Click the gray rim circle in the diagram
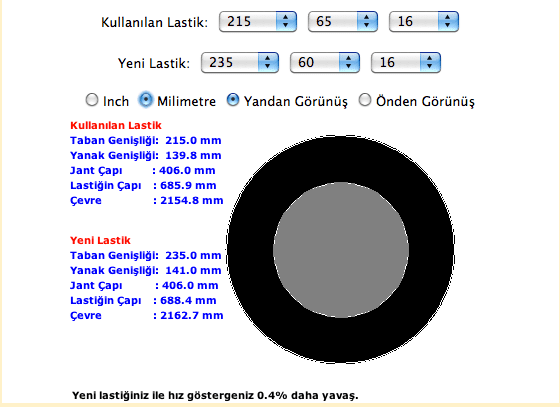Viewport: 560px width, 407px height. point(341,250)
